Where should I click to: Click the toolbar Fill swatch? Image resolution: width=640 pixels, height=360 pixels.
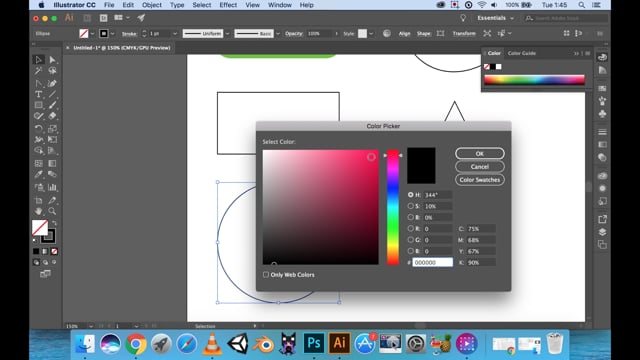pyautogui.click(x=40, y=228)
